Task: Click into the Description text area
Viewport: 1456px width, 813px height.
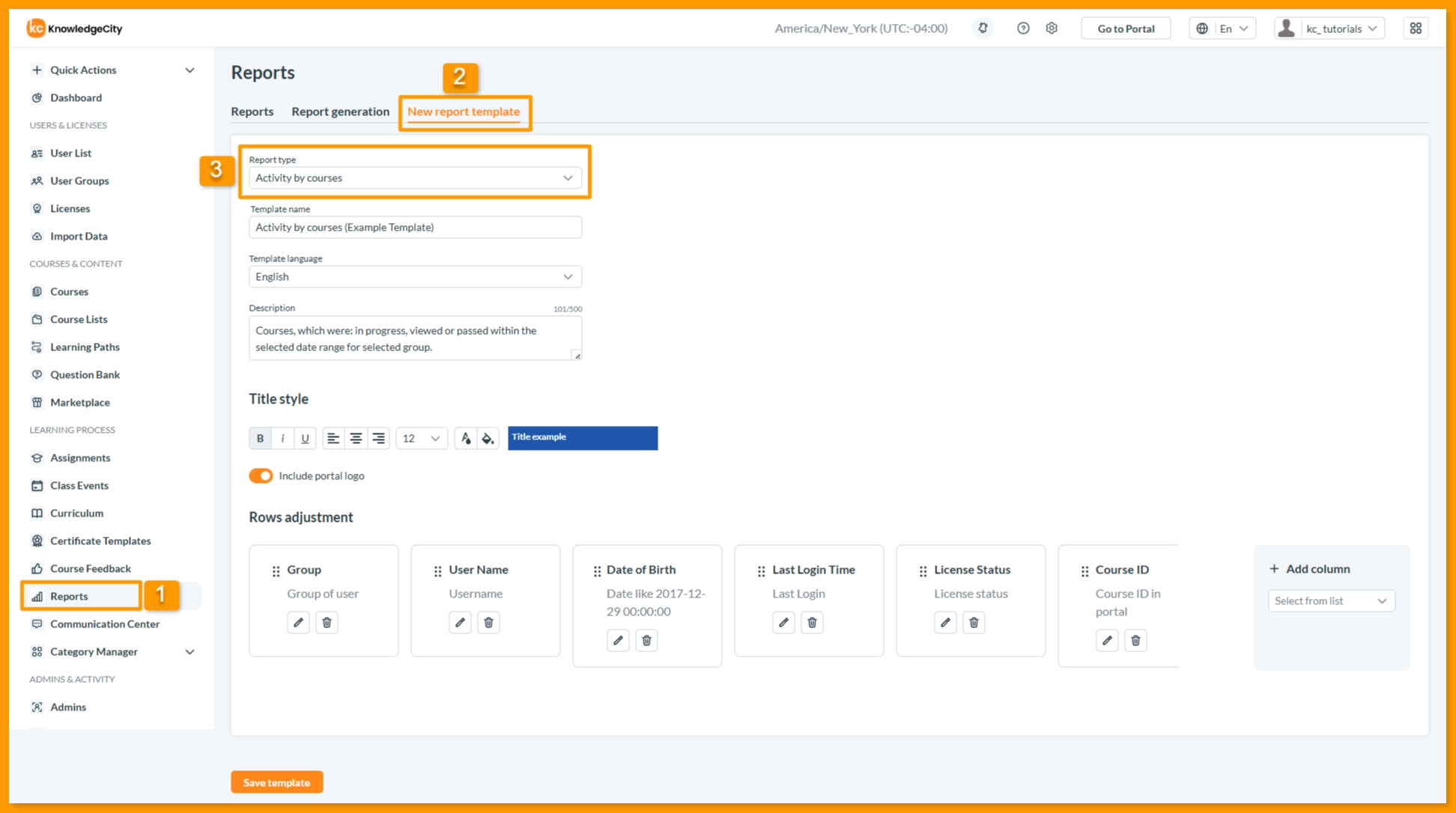Action: point(415,338)
